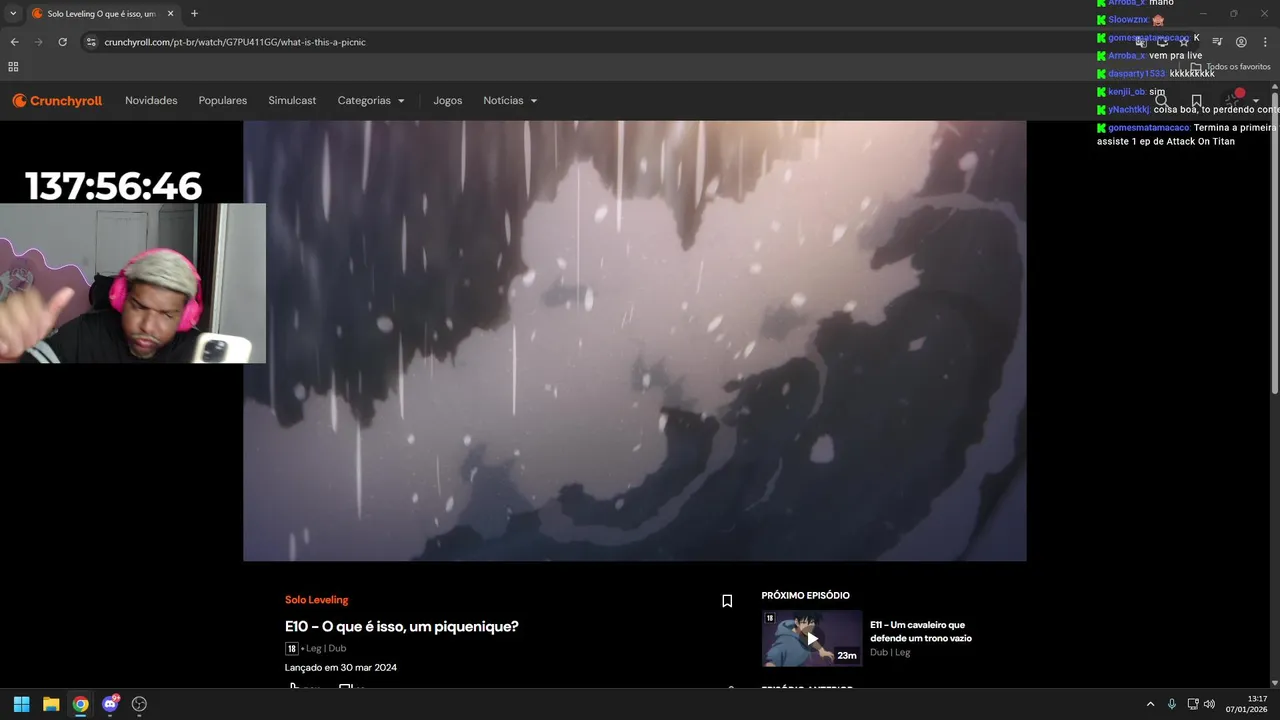This screenshot has height=720, width=1280.
Task: Go back in Chrome
Action: tap(14, 42)
